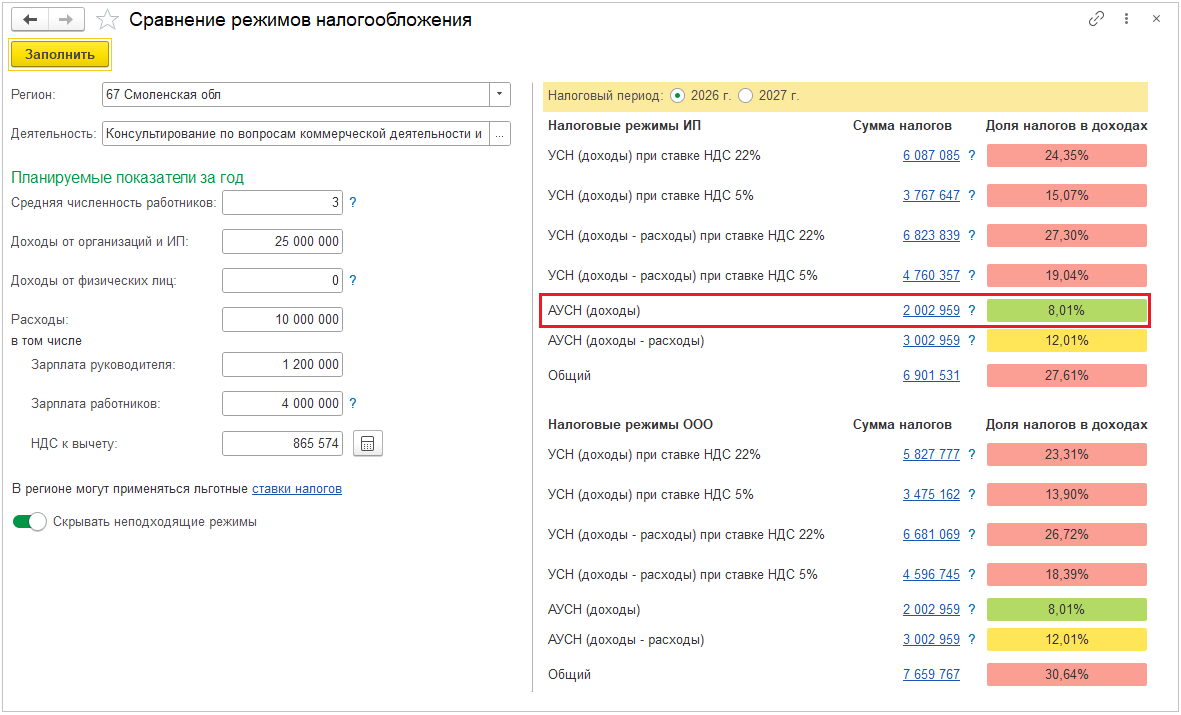Click green 8,01% share bar for ИП АУСН

click(1066, 311)
